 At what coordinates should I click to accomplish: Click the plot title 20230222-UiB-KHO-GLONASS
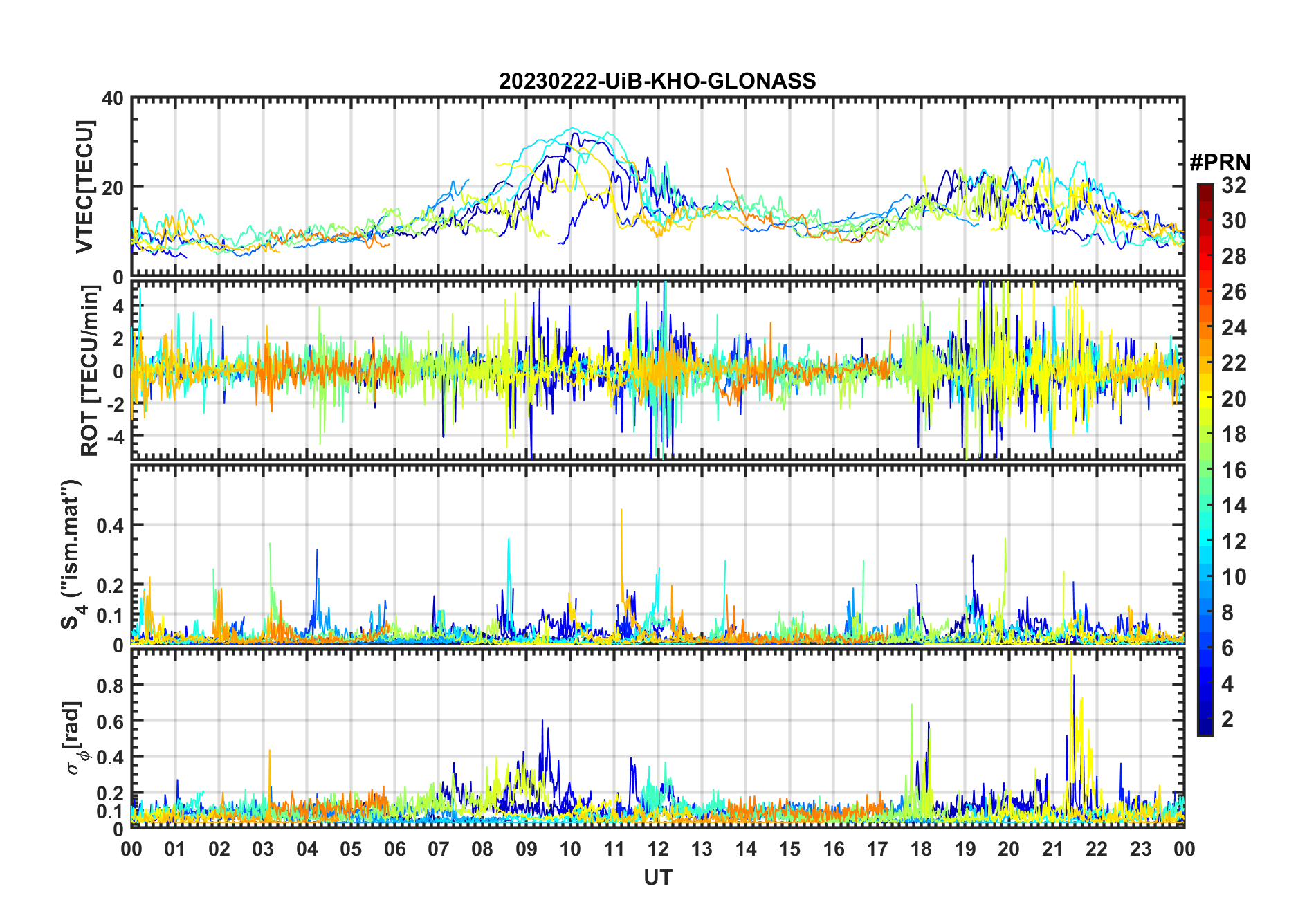pos(657,81)
